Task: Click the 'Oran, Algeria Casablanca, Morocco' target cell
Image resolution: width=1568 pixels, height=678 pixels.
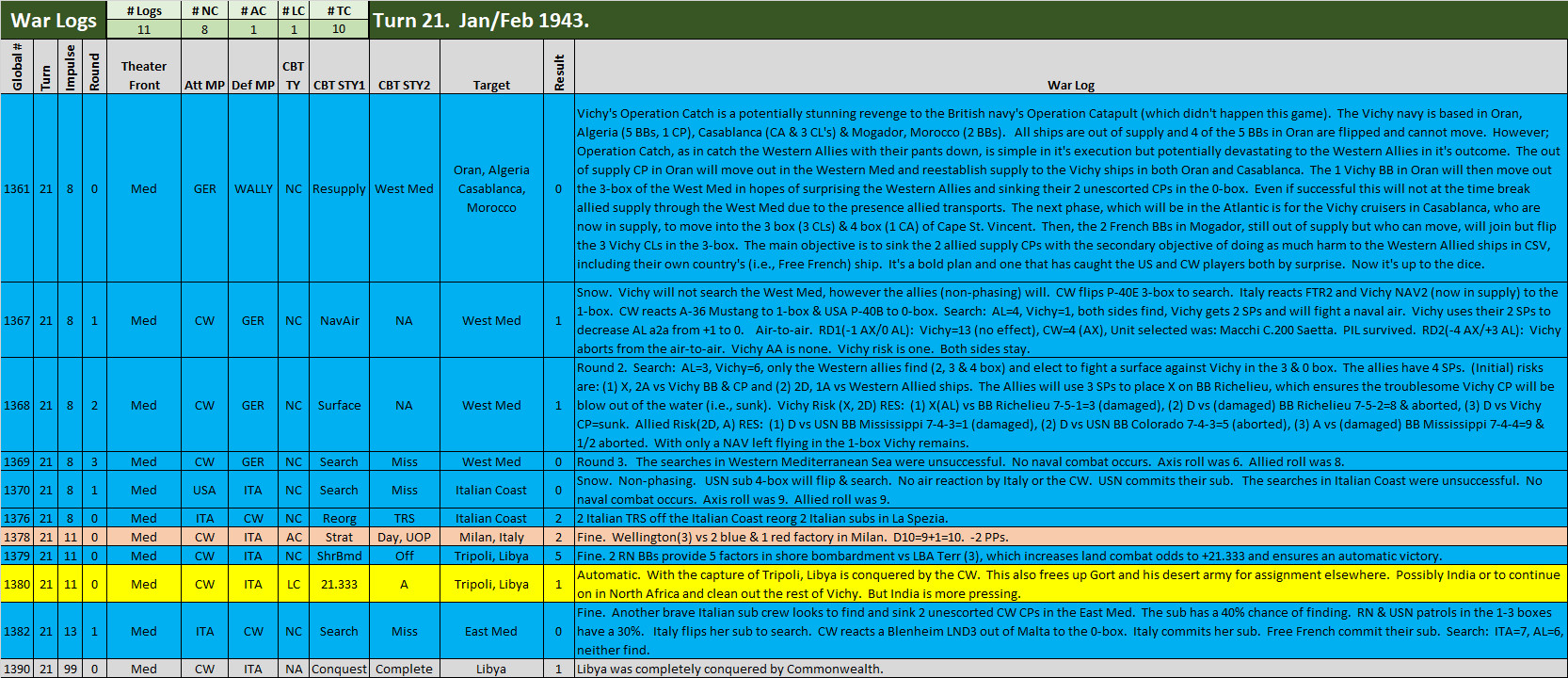Action: pyautogui.click(x=491, y=188)
